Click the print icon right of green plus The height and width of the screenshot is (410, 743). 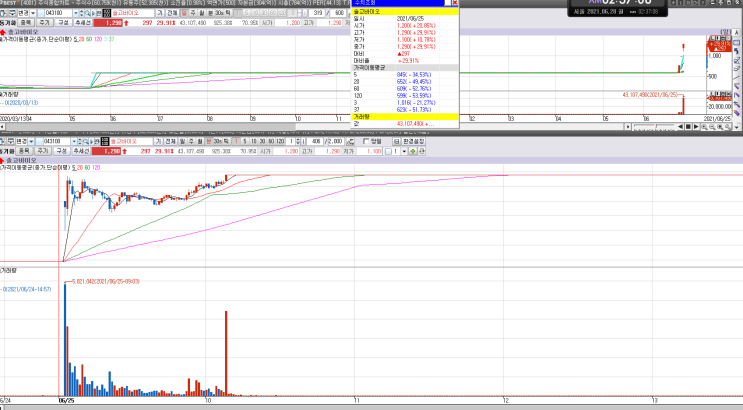click(422, 151)
